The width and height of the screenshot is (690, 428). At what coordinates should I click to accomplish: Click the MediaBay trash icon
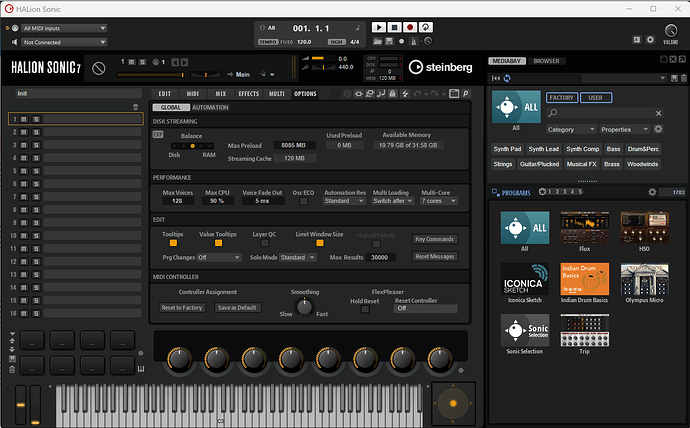click(x=683, y=78)
